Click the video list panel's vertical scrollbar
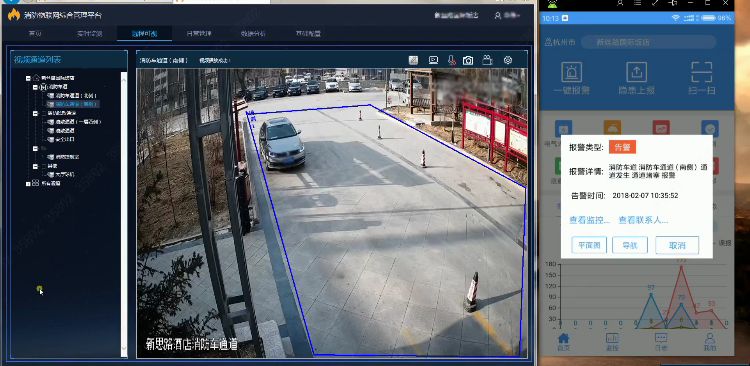750x366 pixels. coord(124,213)
